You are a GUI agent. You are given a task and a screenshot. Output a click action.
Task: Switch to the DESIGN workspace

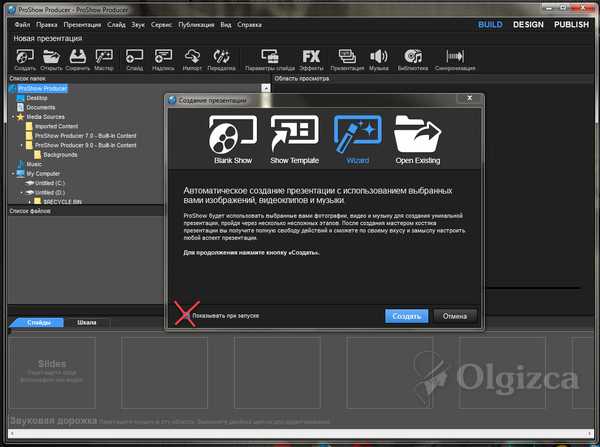pyautogui.click(x=528, y=24)
